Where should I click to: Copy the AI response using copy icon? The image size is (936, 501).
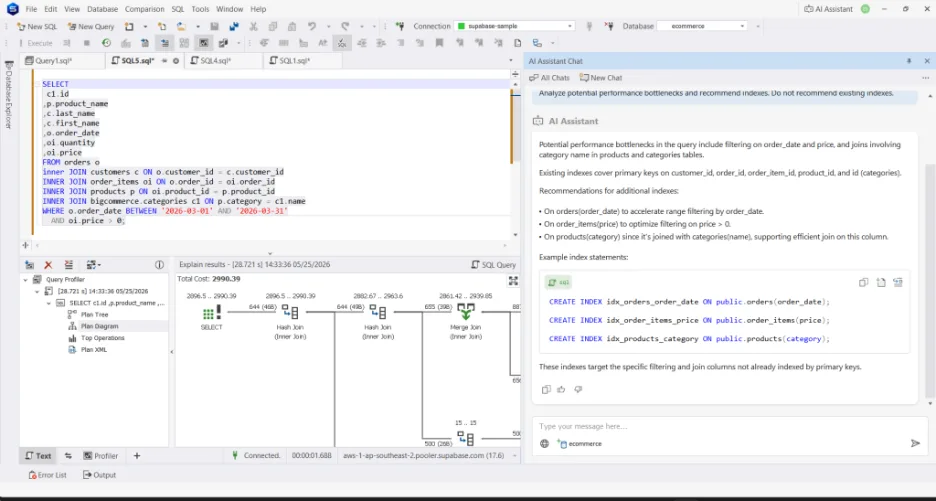546,389
